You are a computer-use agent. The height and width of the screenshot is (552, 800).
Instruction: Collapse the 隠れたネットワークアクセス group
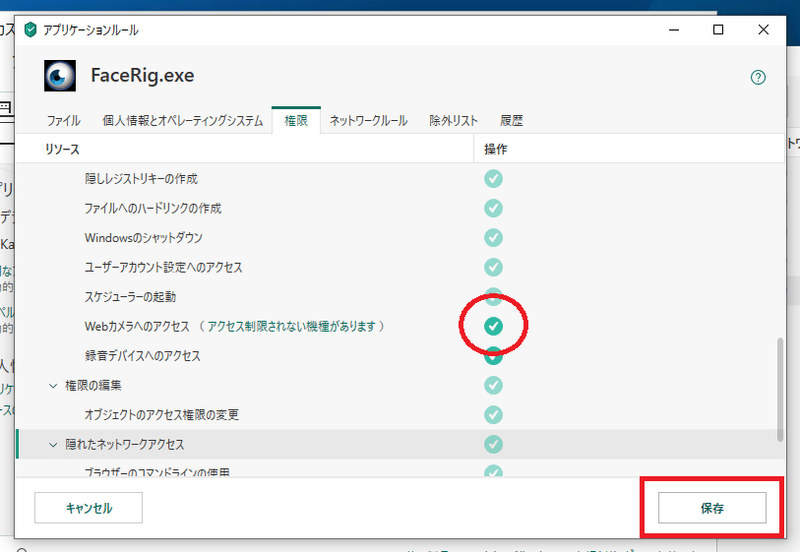click(x=53, y=445)
